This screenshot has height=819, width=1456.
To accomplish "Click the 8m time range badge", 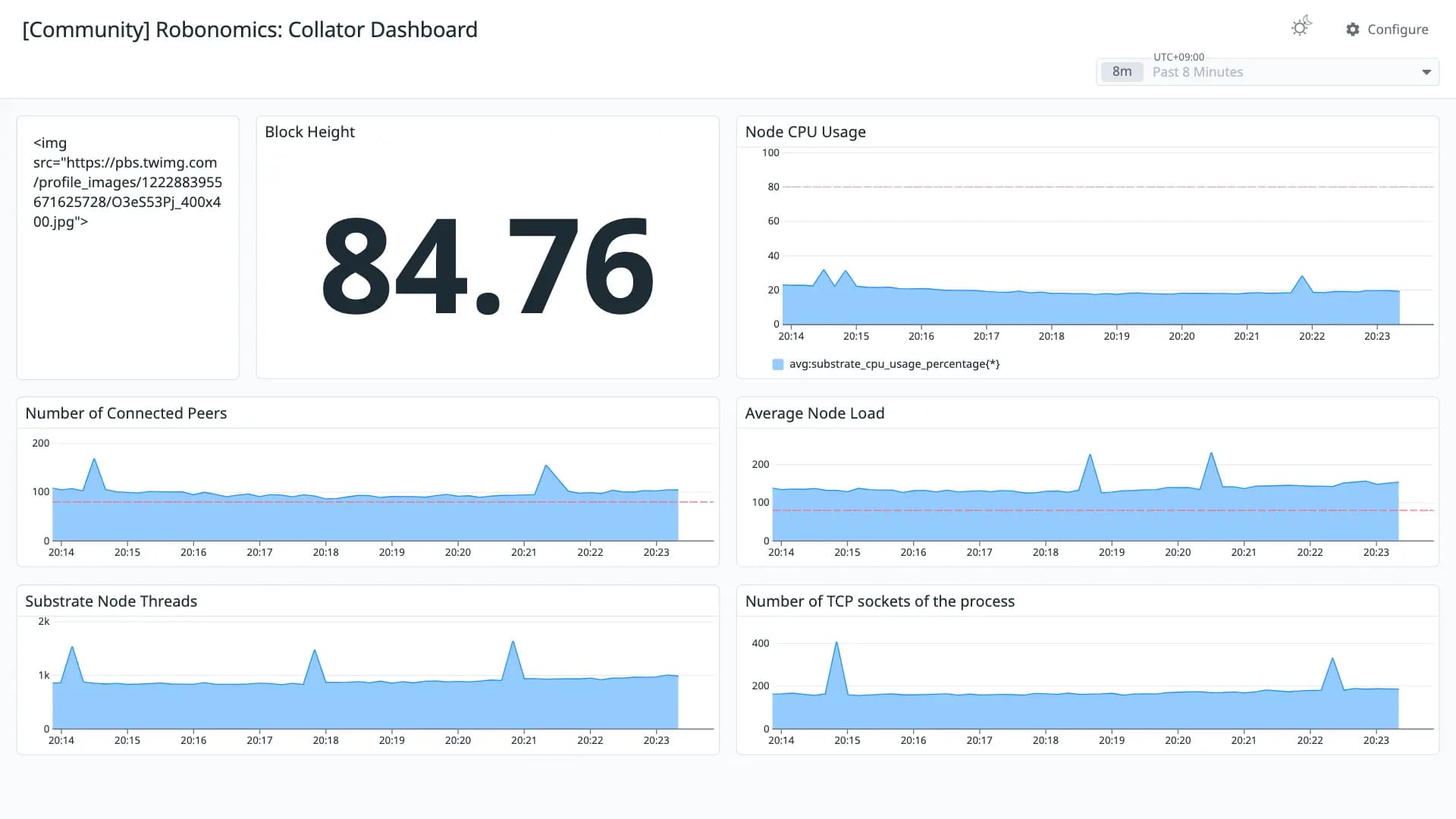I will point(1122,72).
